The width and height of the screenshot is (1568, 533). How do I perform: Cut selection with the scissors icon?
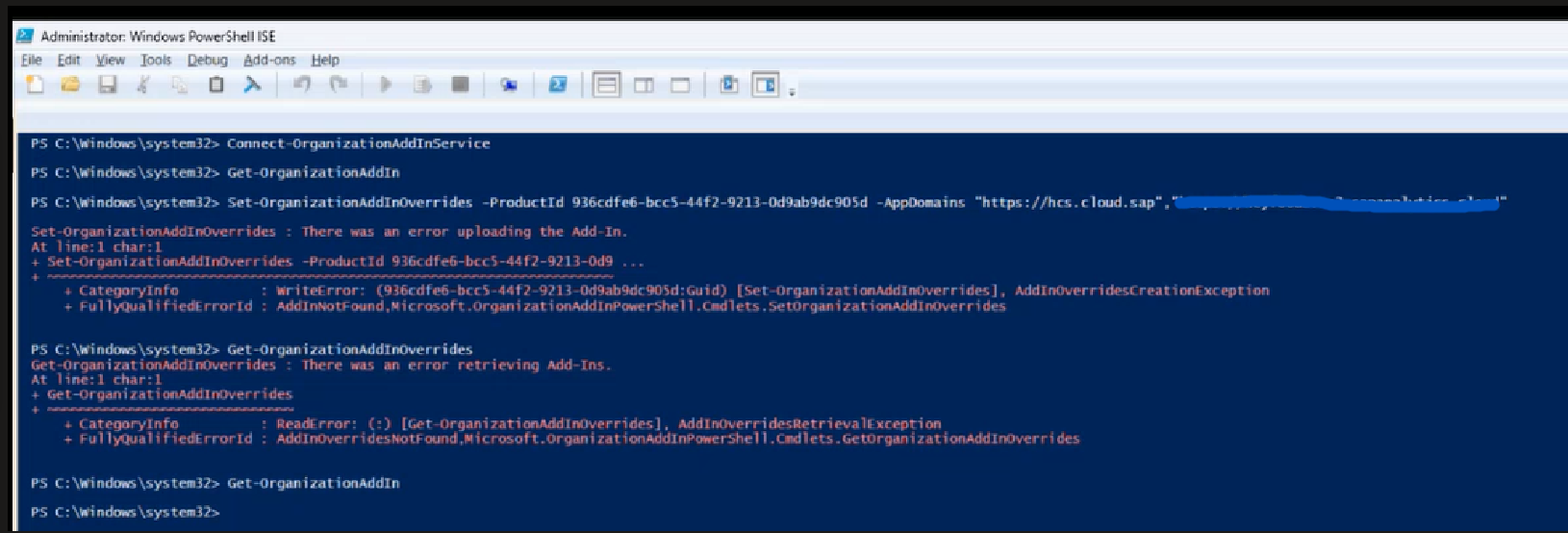[143, 85]
